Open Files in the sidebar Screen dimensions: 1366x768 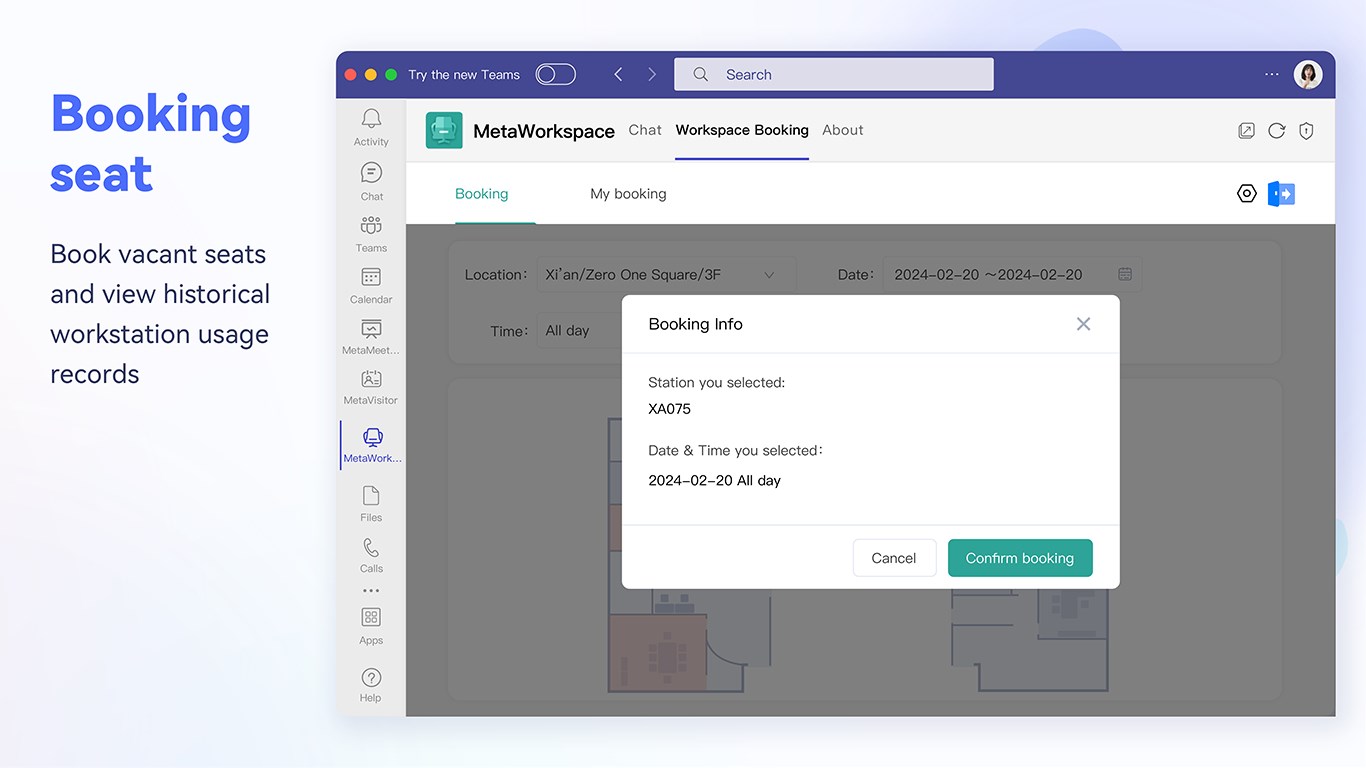coord(371,503)
